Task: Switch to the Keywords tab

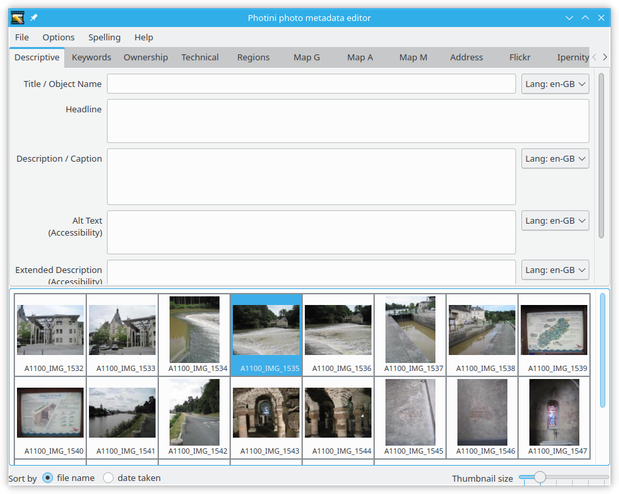Action: click(91, 58)
